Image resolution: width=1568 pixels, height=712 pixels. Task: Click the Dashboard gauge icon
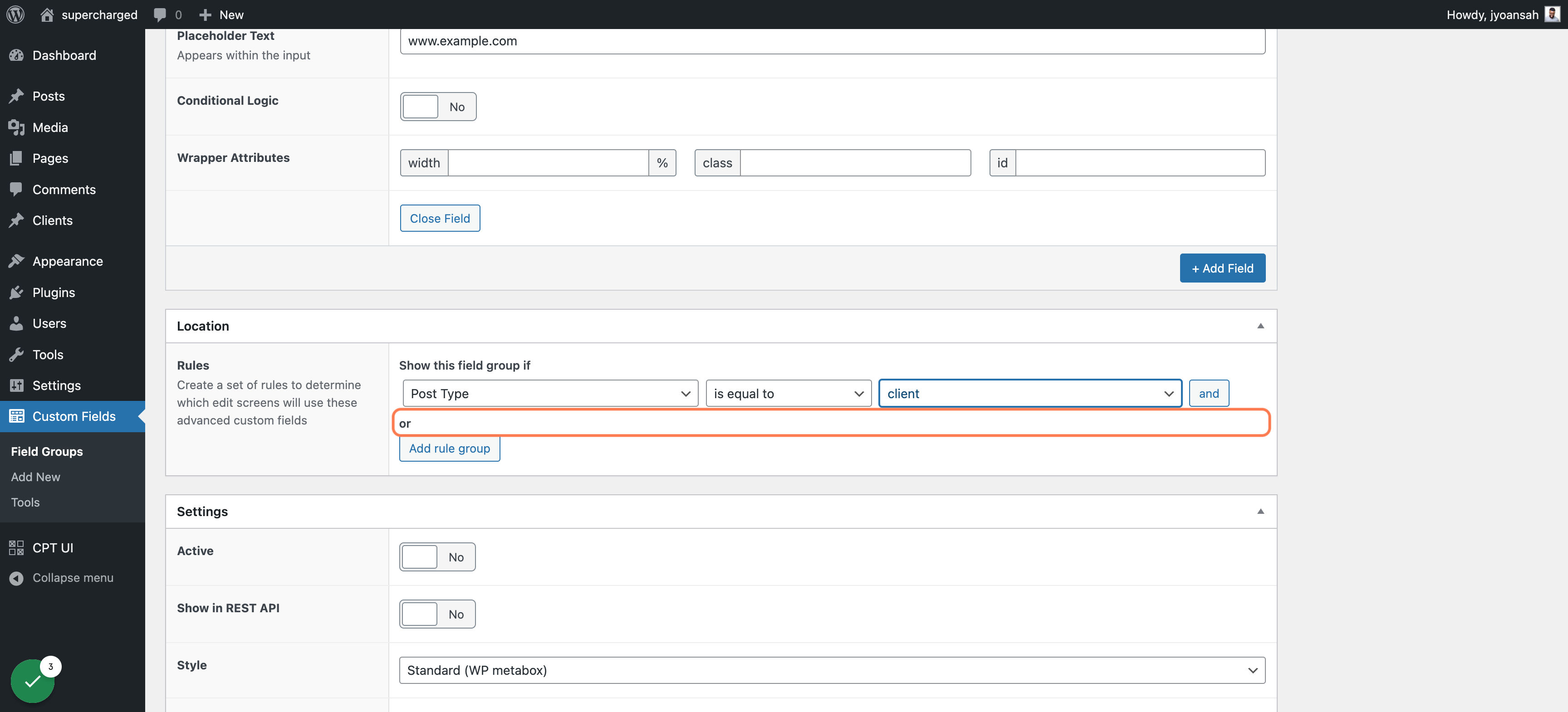16,55
